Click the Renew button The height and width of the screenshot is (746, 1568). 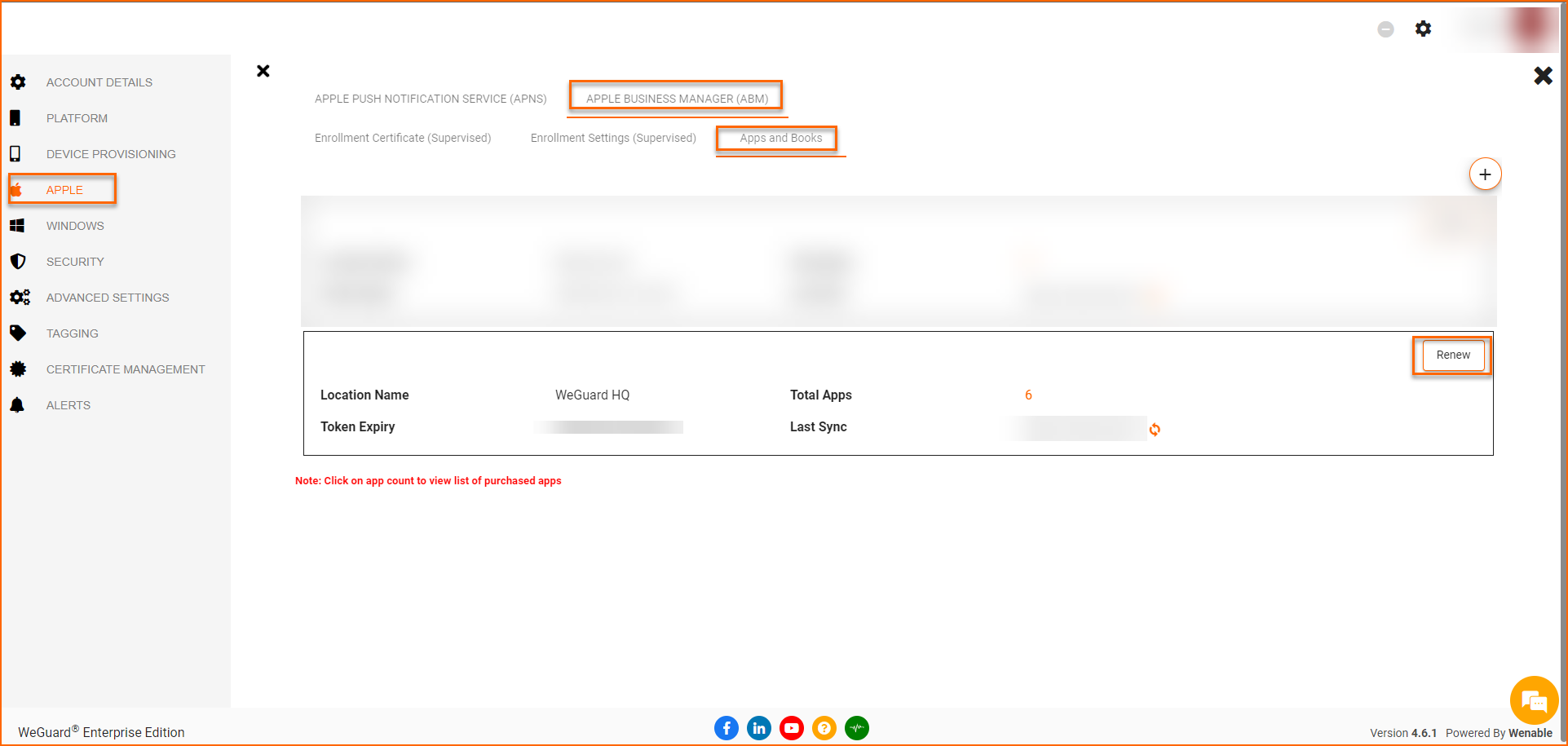[x=1453, y=355]
